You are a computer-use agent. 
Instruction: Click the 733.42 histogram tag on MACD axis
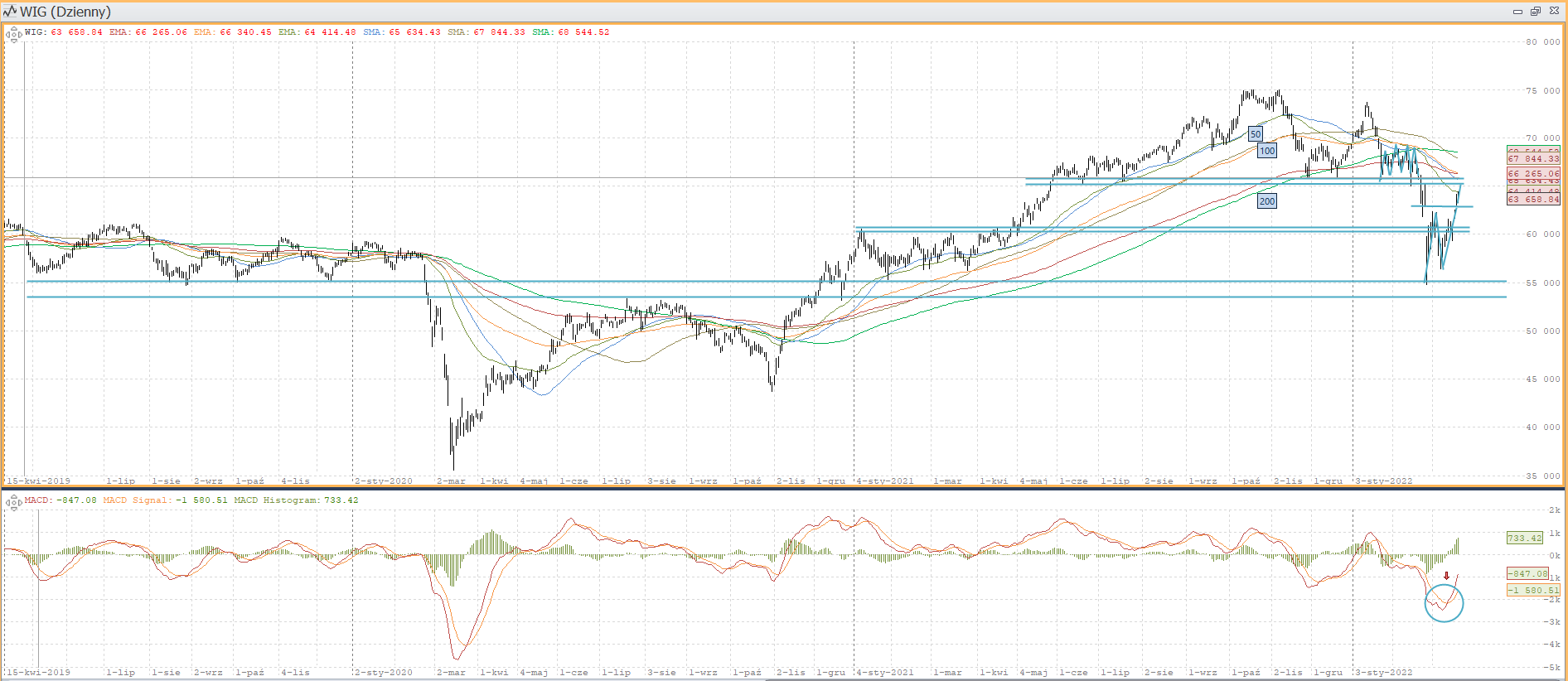(1525, 539)
